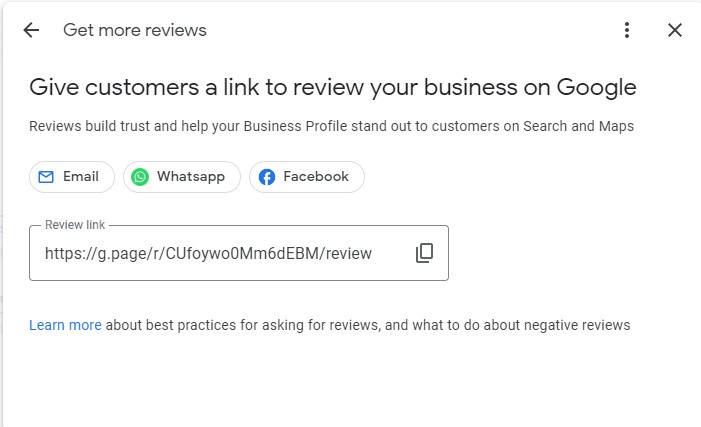
Task: Share review link via Whatsapp button
Action: click(x=182, y=177)
